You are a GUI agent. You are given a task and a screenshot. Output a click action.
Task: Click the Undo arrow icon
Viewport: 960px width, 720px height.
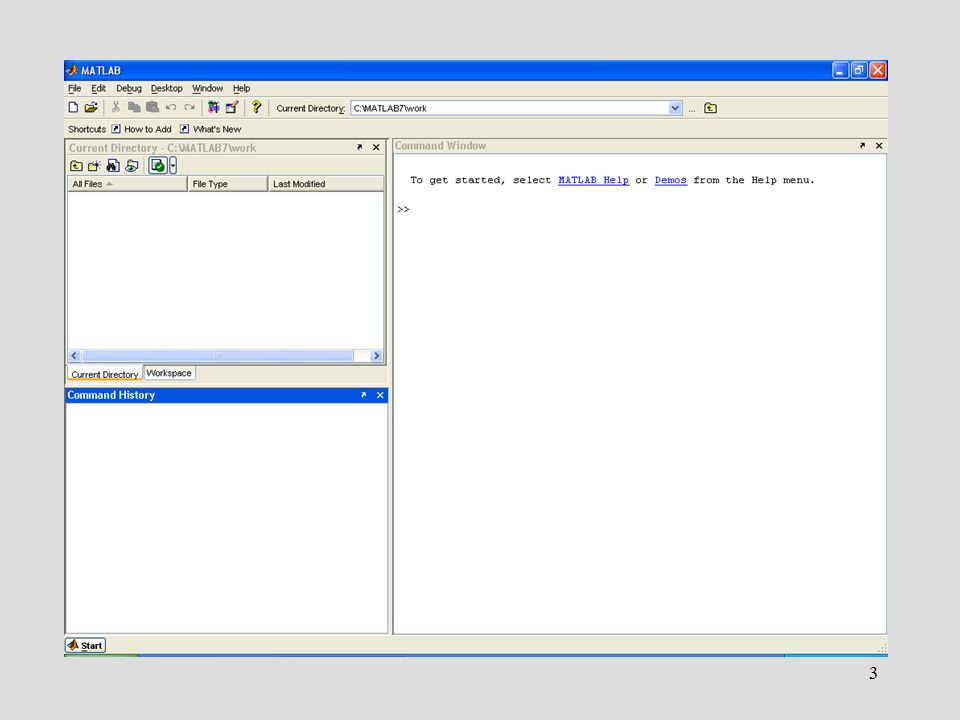pyautogui.click(x=171, y=108)
